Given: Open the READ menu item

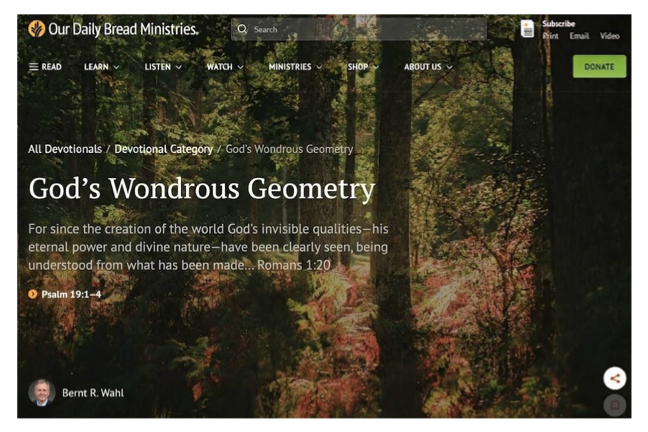Looking at the screenshot, I should [51, 67].
